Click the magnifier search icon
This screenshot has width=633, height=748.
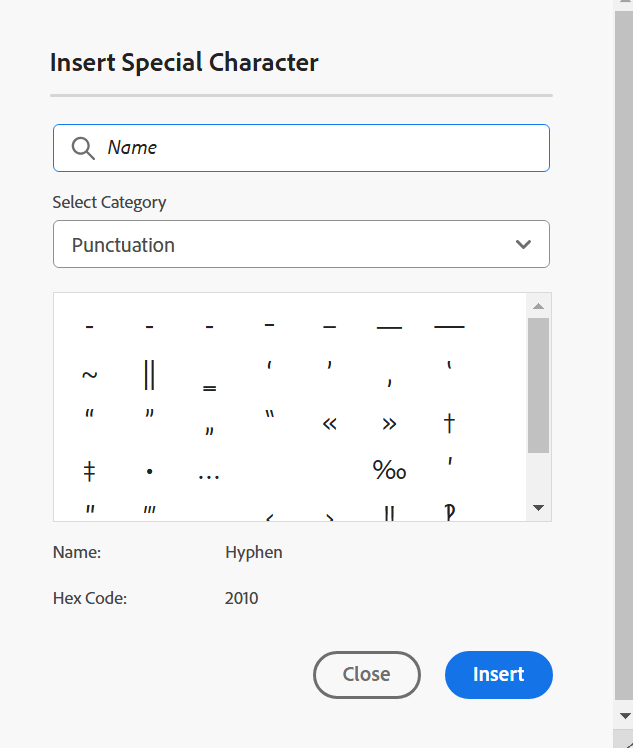coord(84,148)
